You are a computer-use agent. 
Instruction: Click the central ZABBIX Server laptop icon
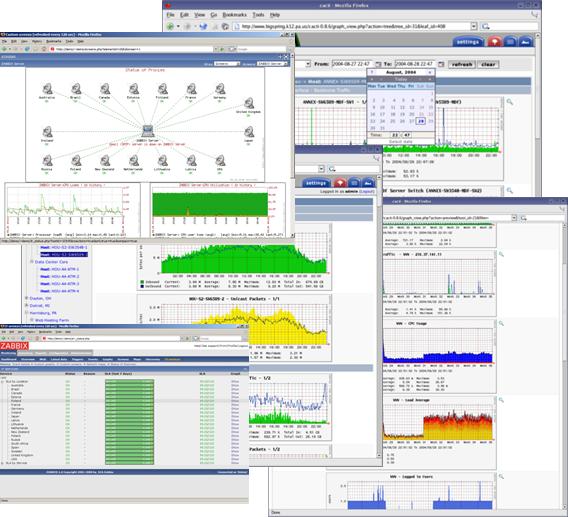click(147, 131)
